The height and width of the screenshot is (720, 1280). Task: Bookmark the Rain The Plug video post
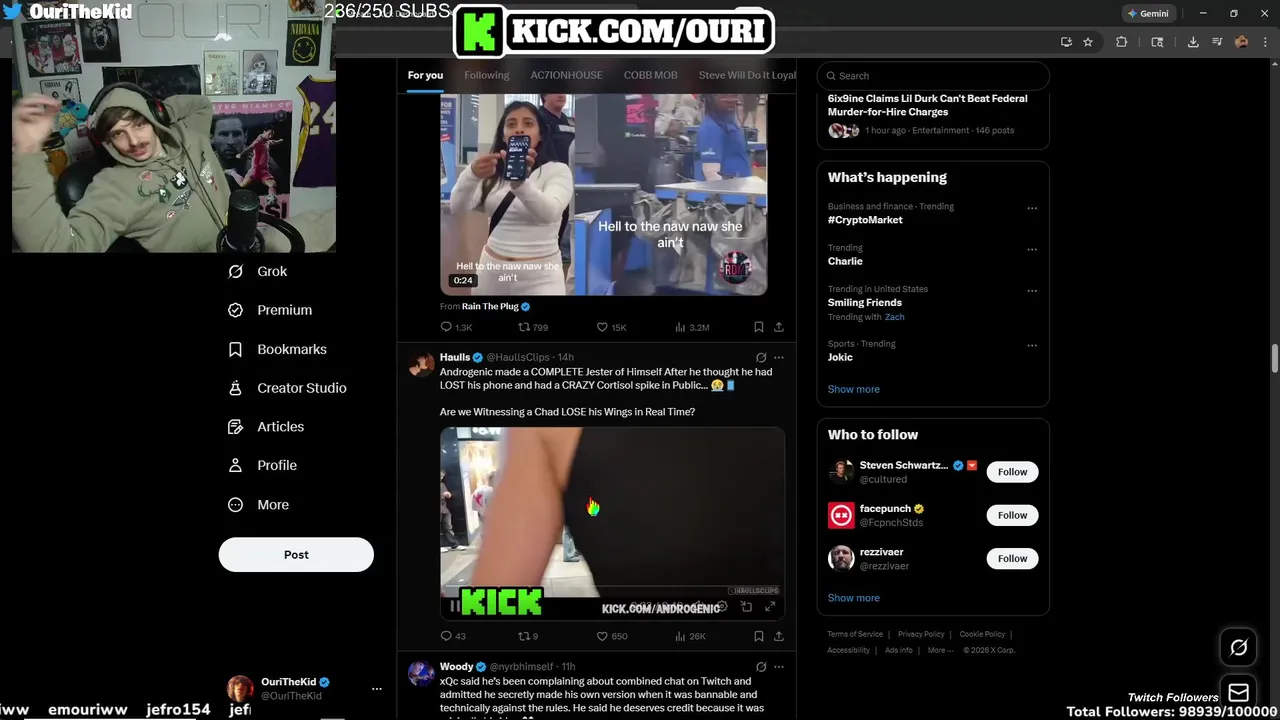pos(758,327)
